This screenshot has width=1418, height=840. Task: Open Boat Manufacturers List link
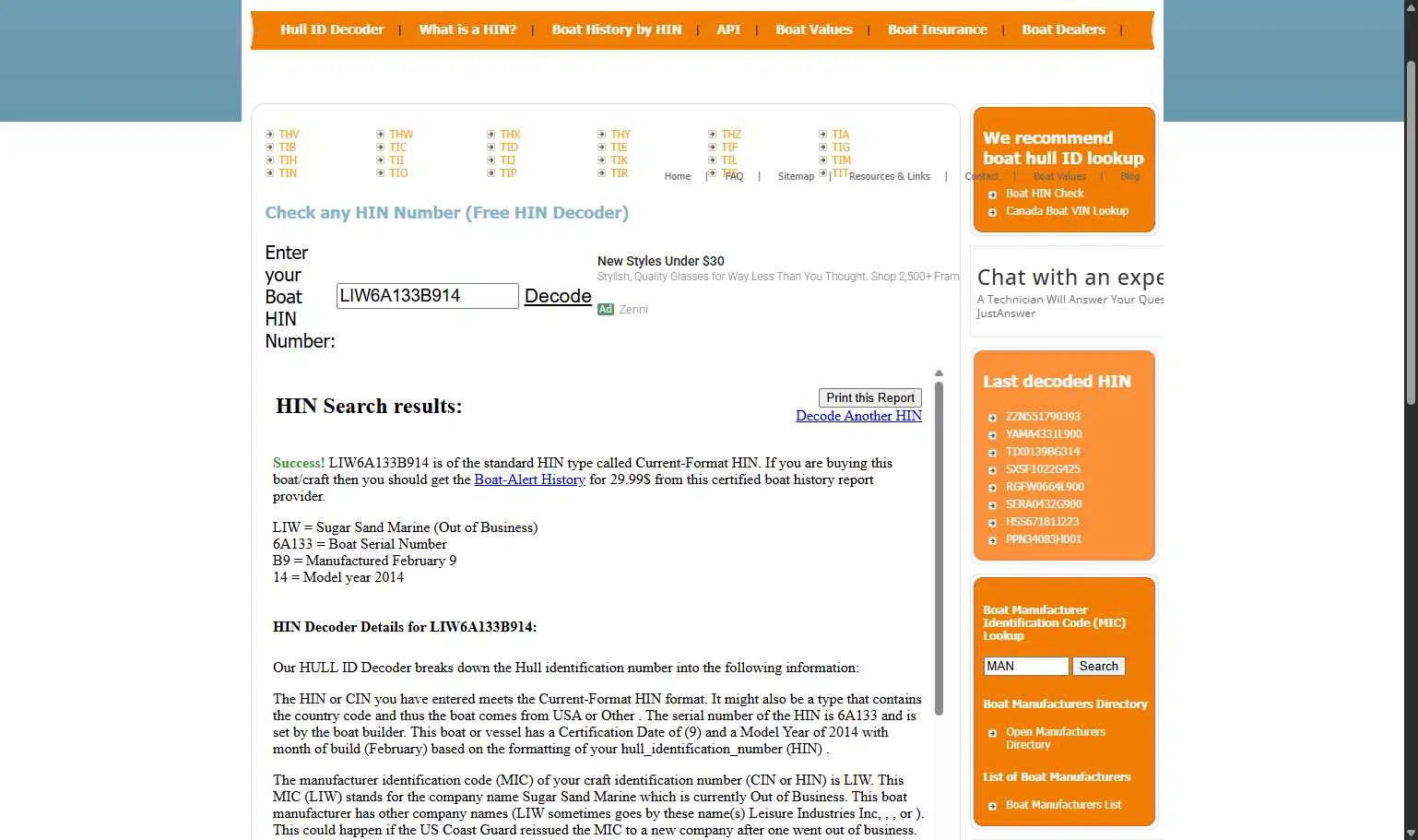(x=1063, y=805)
